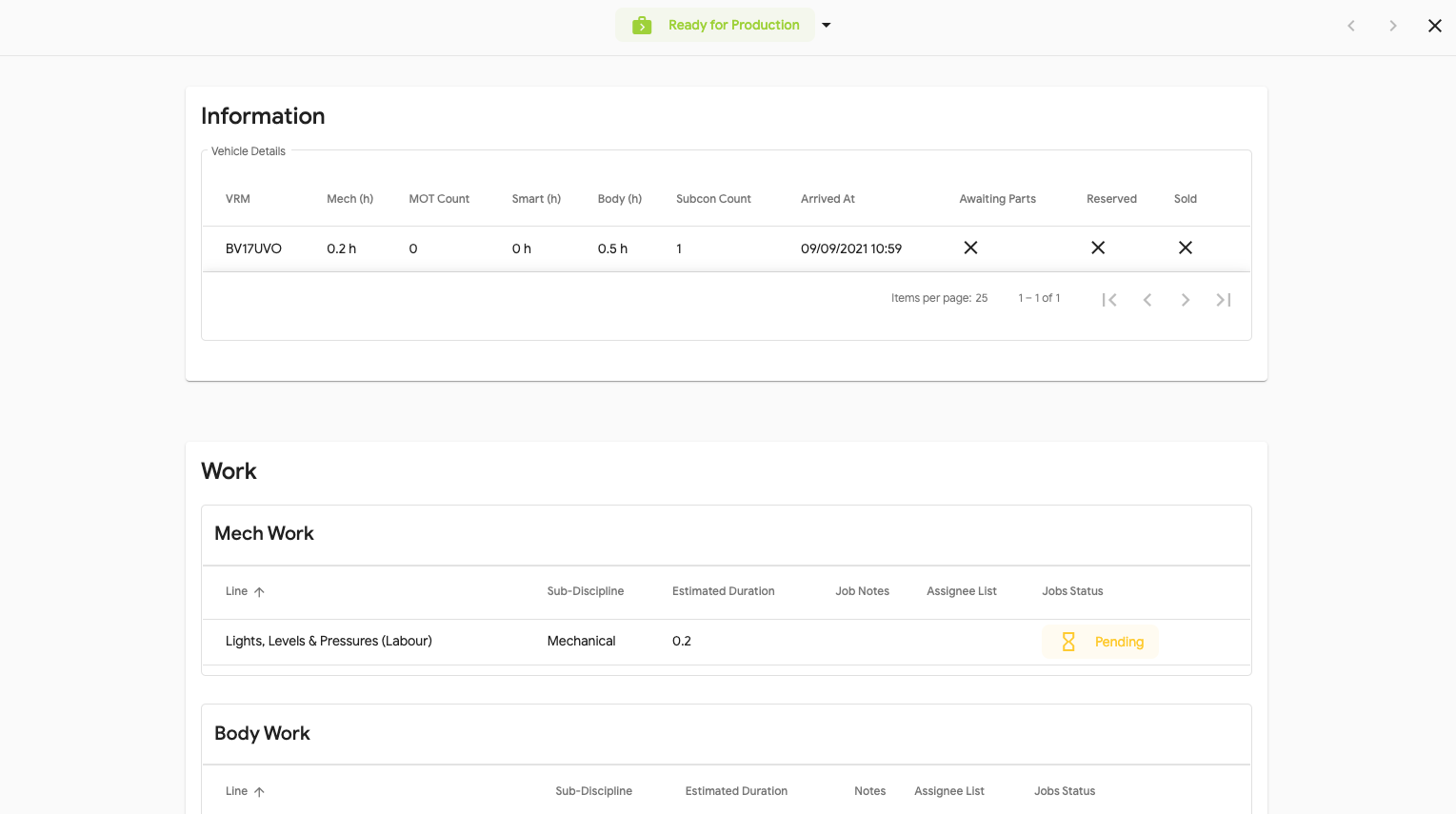
Task: Sort by Smart (h) column header
Action: pos(536,199)
